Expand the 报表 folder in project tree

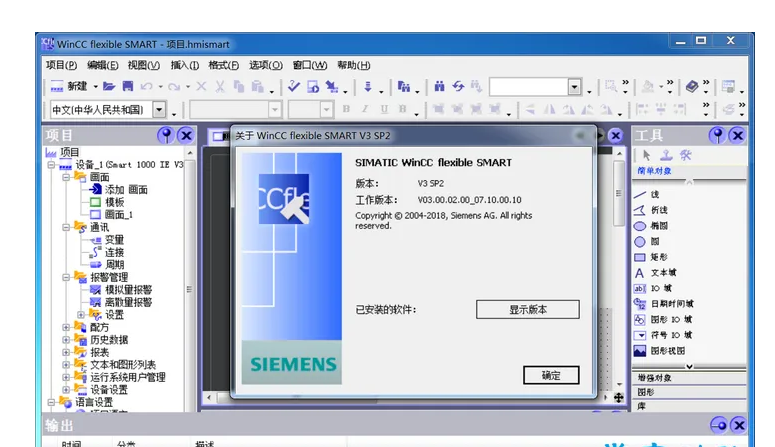tap(66, 353)
